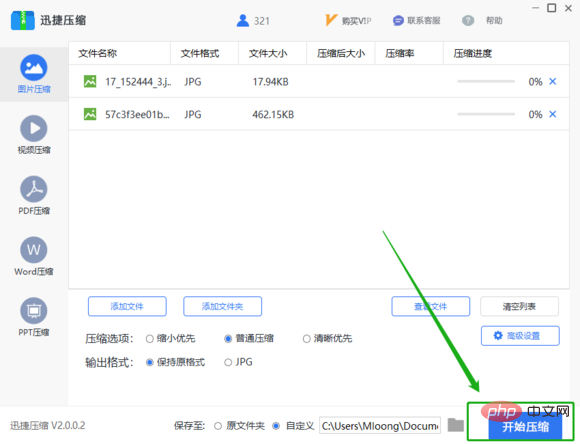
Task: Select the 图片压缩 image compression icon
Action: point(34,68)
